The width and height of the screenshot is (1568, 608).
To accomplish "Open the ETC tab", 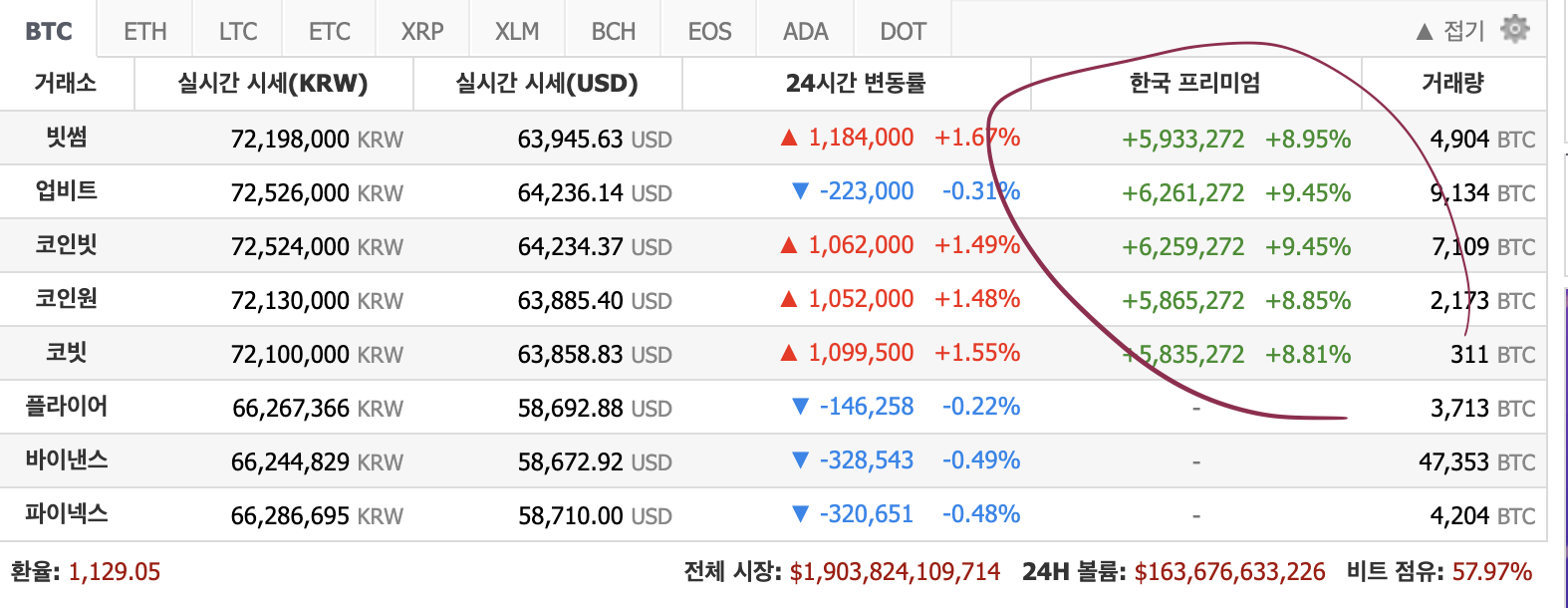I will coord(329,29).
